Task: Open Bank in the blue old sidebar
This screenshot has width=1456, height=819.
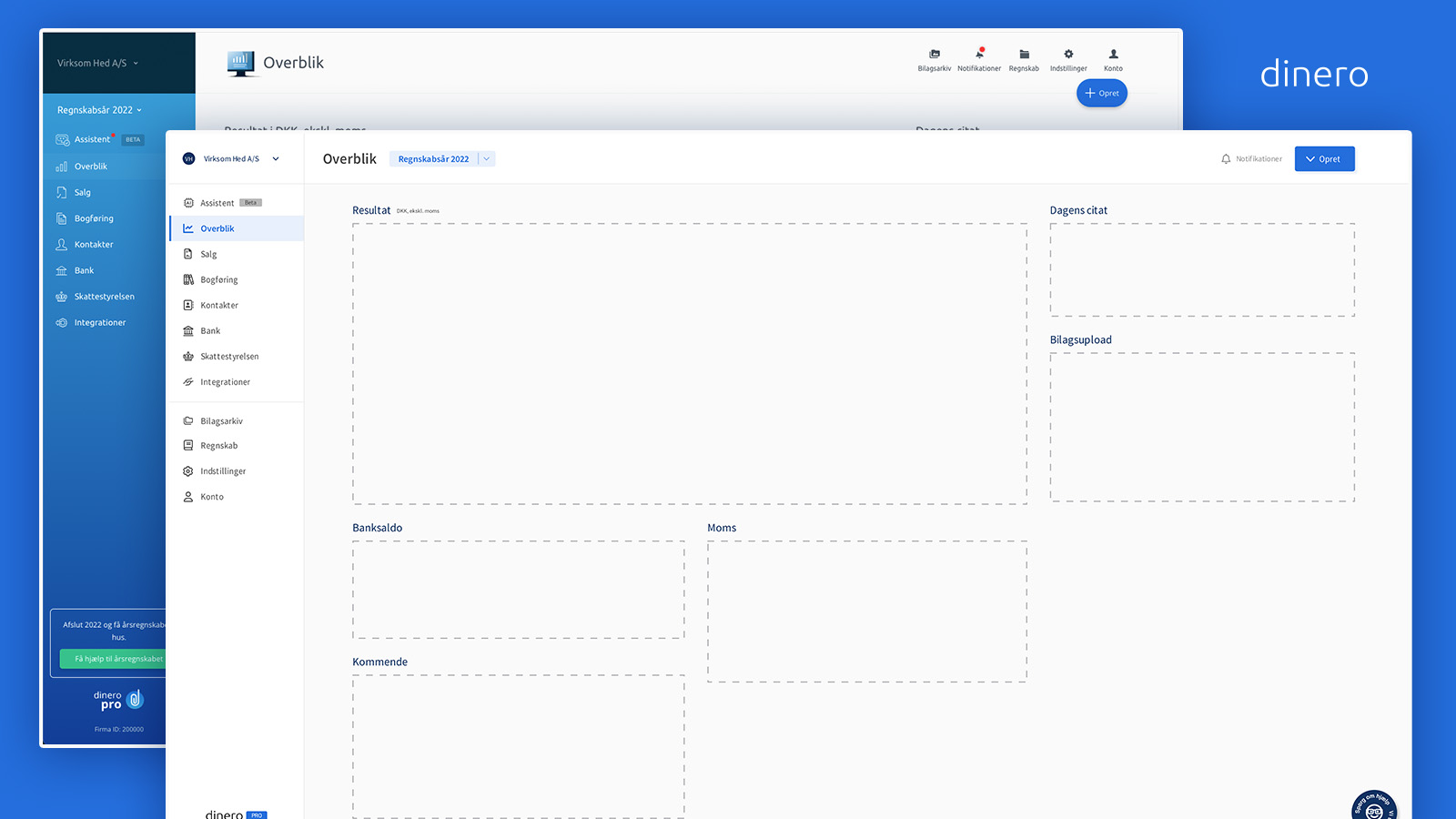Action: point(75,270)
